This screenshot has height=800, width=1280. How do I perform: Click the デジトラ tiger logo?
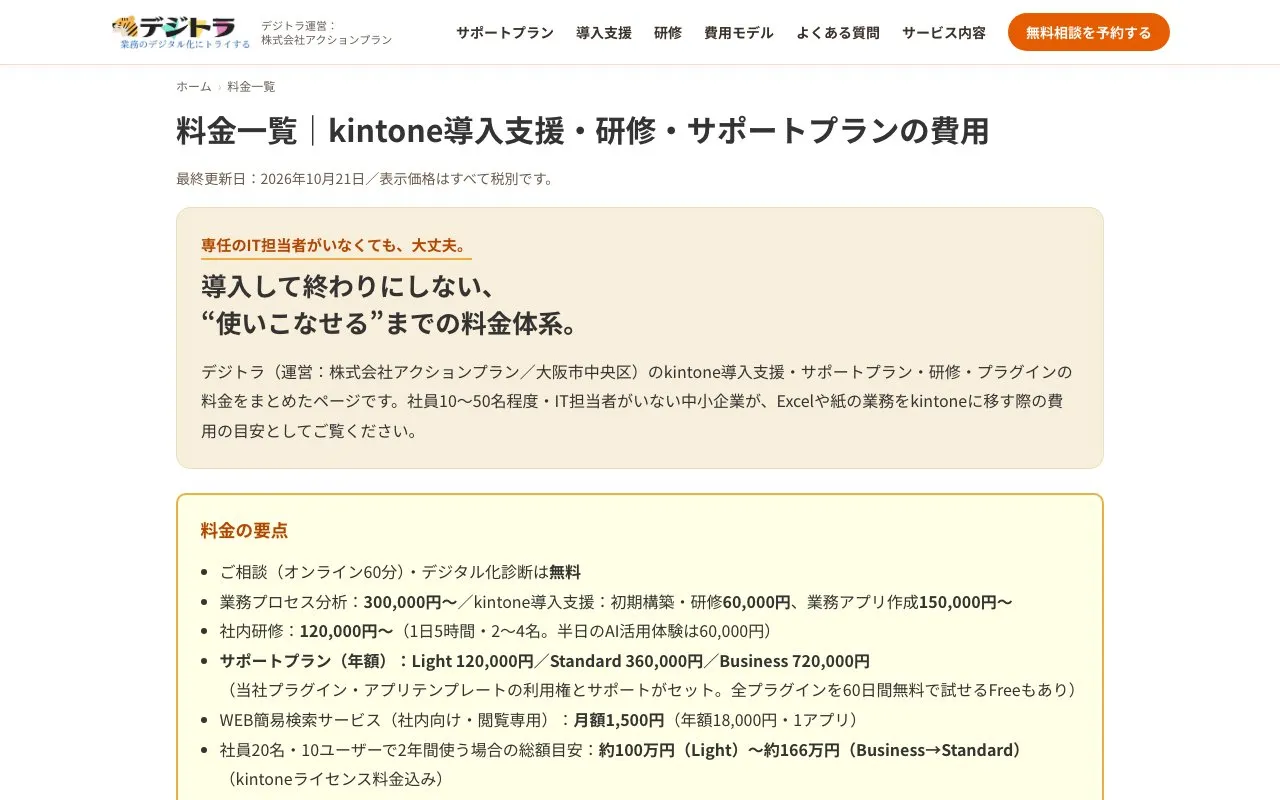(x=181, y=32)
